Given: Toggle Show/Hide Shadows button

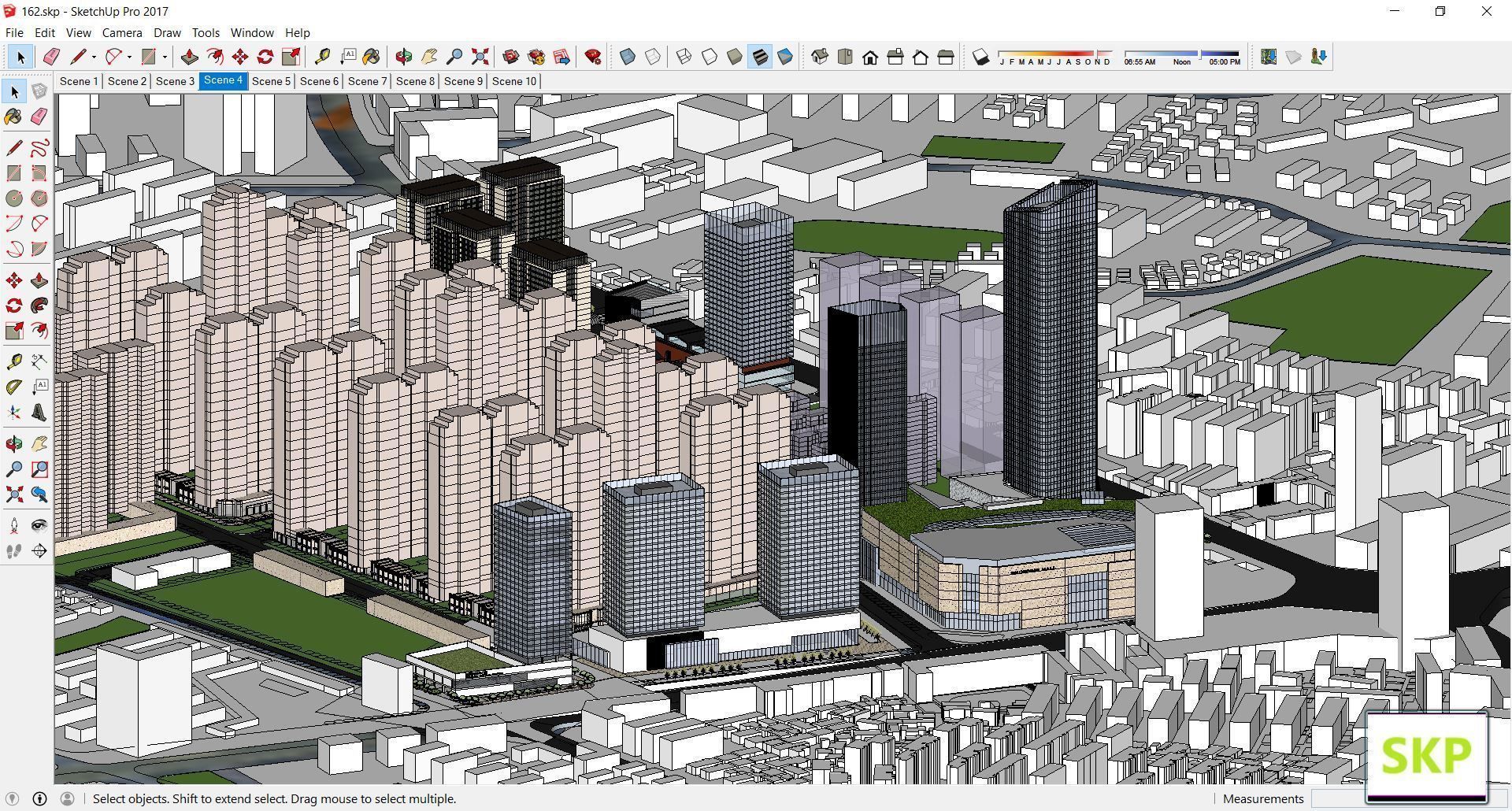Looking at the screenshot, I should [x=980, y=57].
